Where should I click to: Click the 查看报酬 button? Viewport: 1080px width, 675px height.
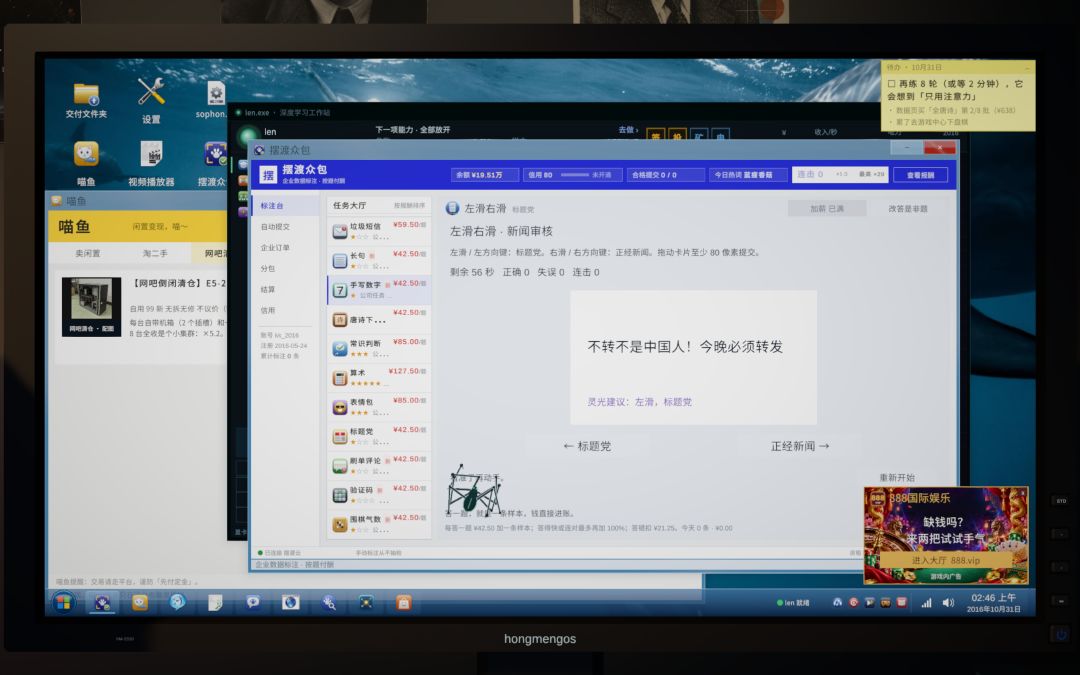pos(920,175)
